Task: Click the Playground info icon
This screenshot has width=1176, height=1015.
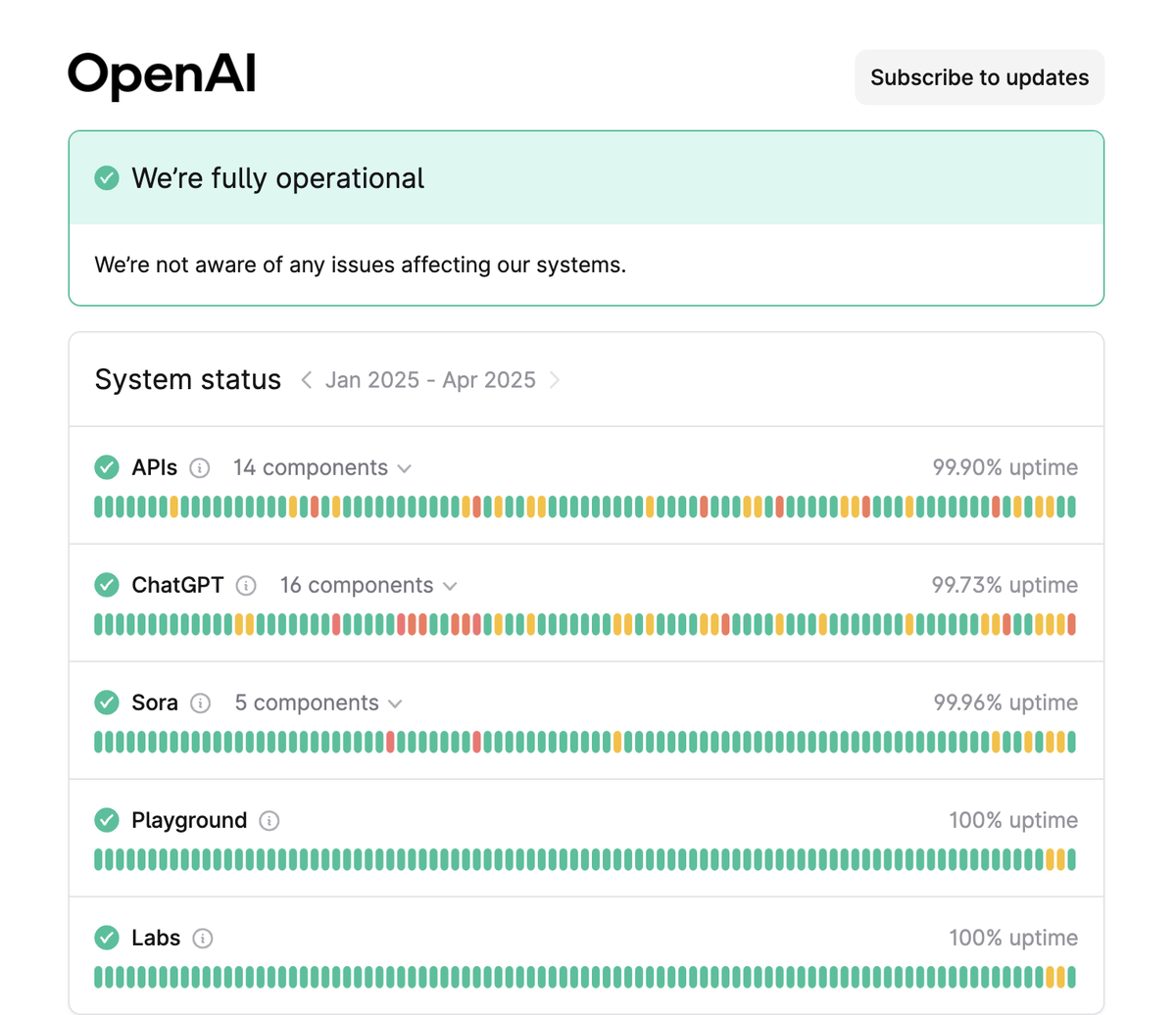Action: pos(269,821)
